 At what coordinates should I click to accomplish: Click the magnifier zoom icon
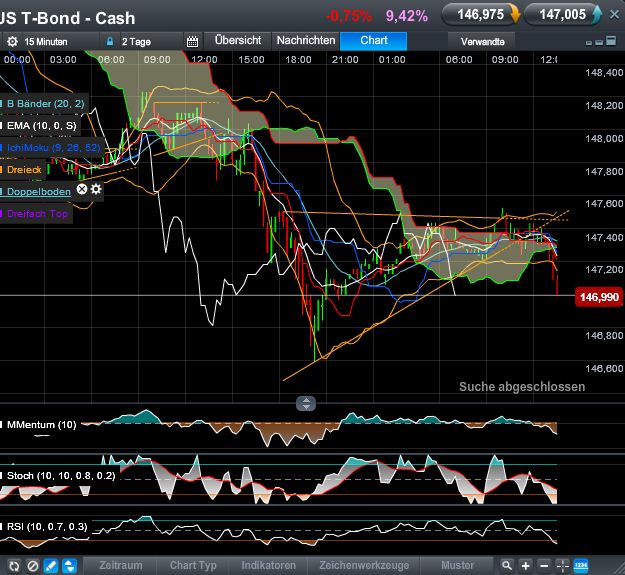507,565
